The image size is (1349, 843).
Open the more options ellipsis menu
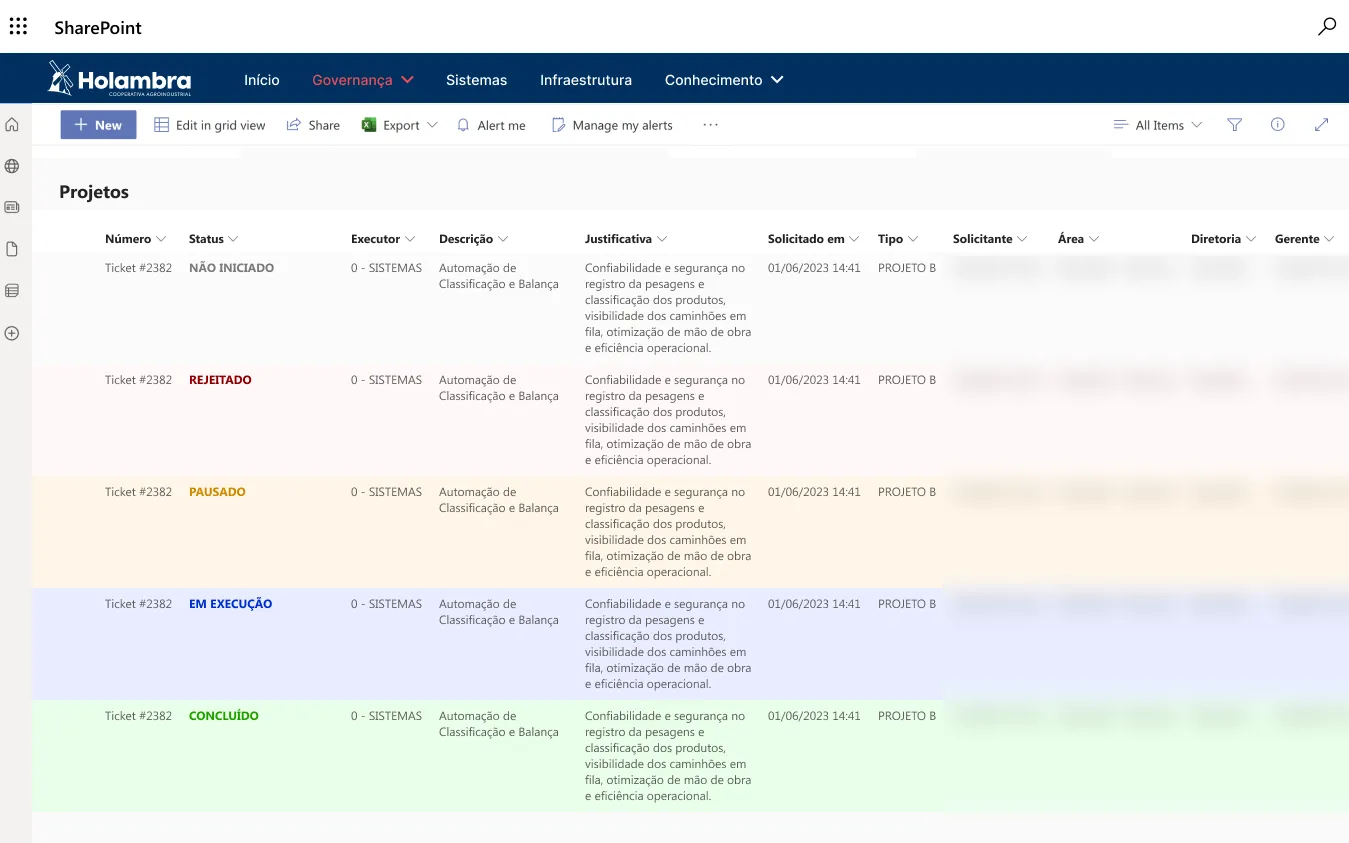point(711,125)
